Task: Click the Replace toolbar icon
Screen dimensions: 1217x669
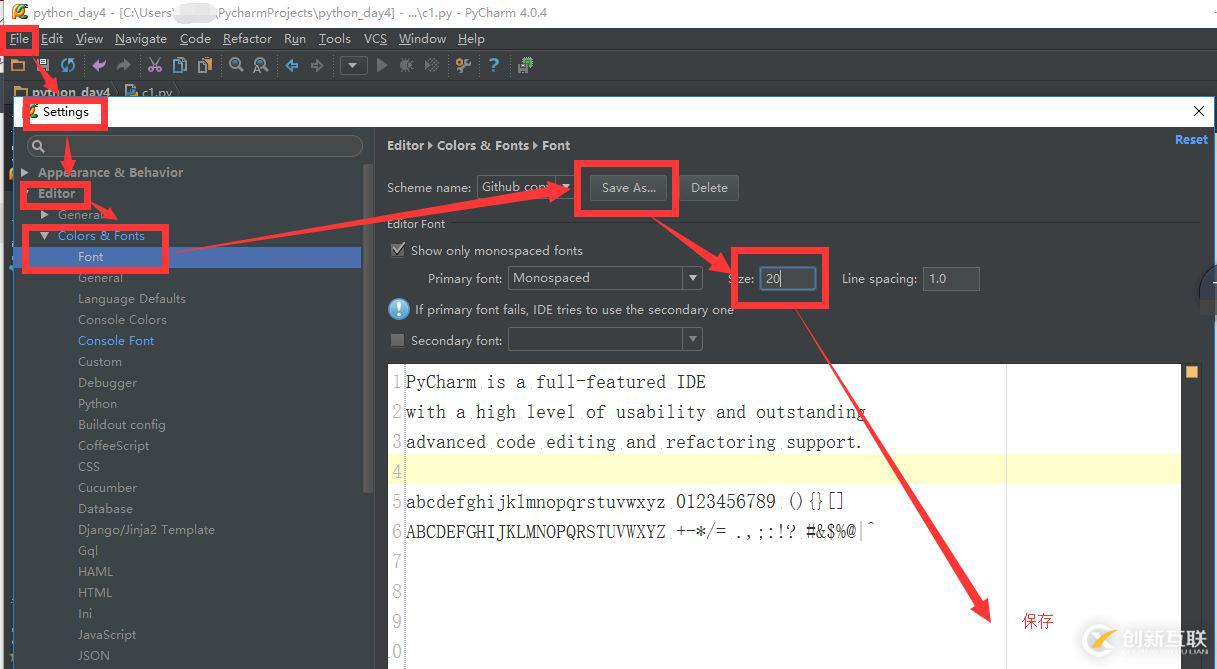Action: [261, 65]
